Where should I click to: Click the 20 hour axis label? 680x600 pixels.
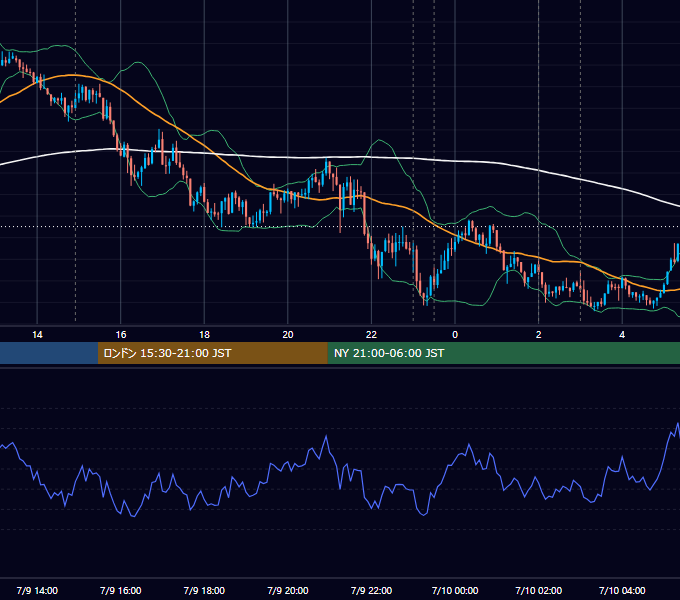click(288, 335)
